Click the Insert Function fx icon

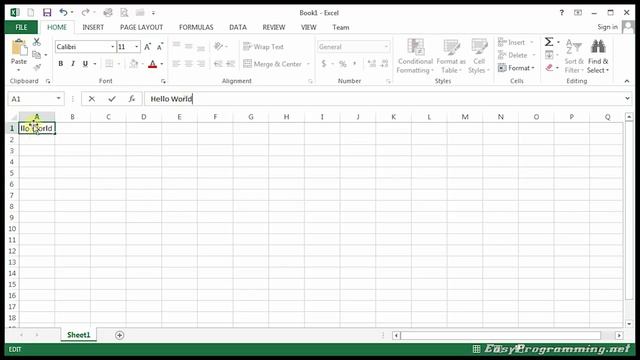coord(131,99)
